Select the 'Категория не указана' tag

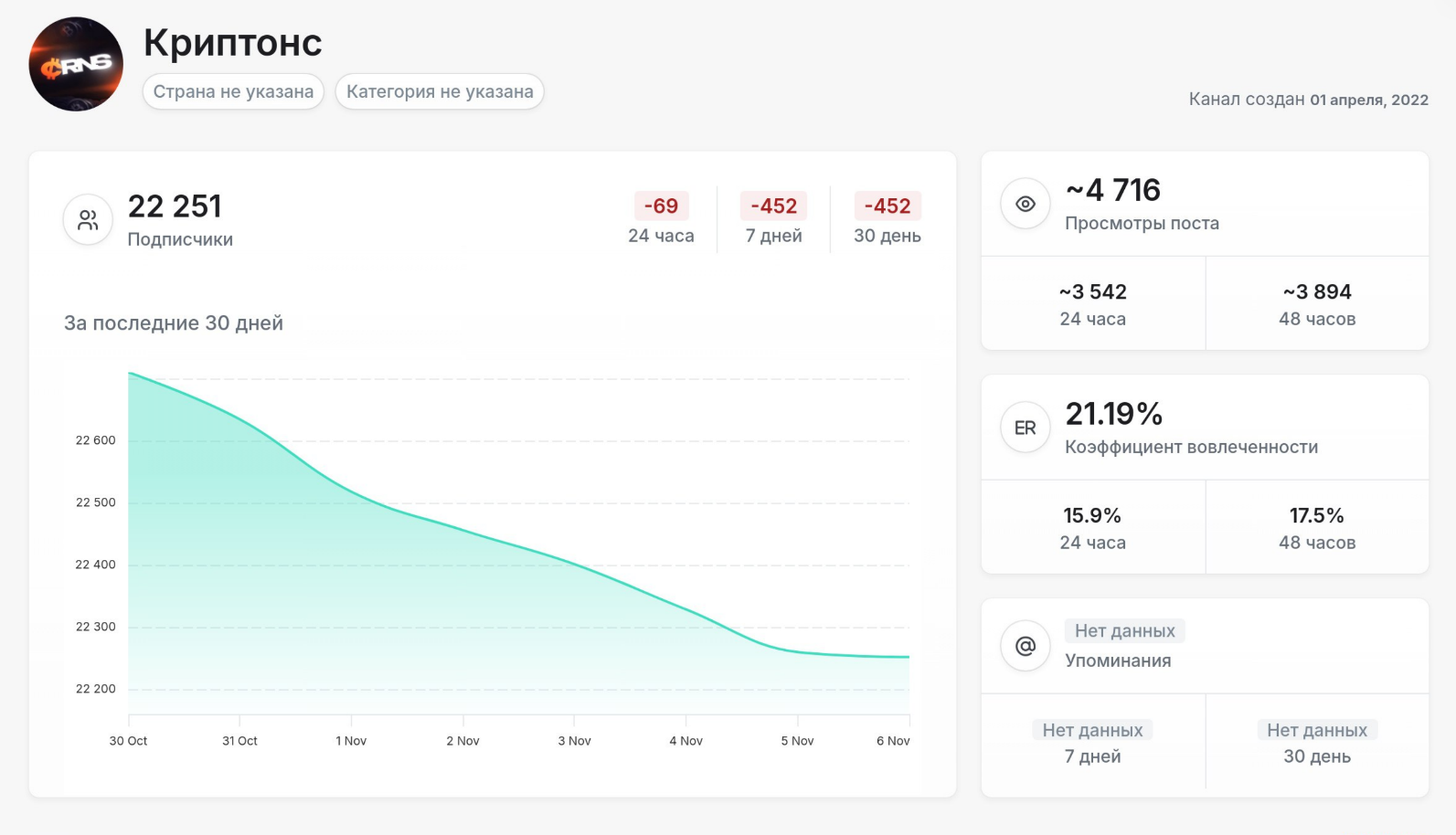tap(440, 91)
